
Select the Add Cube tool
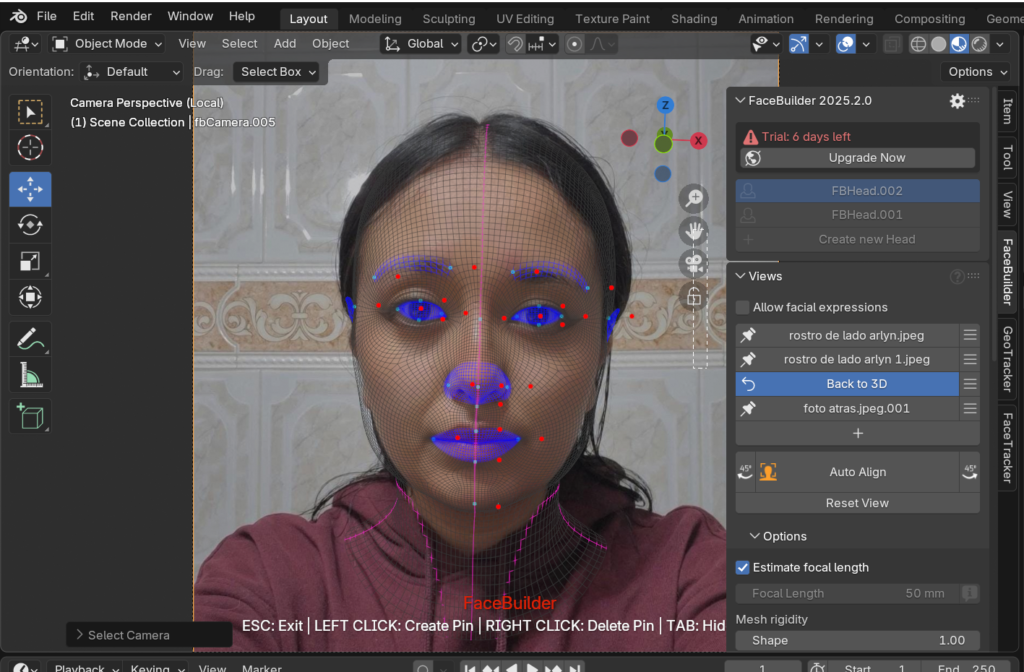point(30,416)
